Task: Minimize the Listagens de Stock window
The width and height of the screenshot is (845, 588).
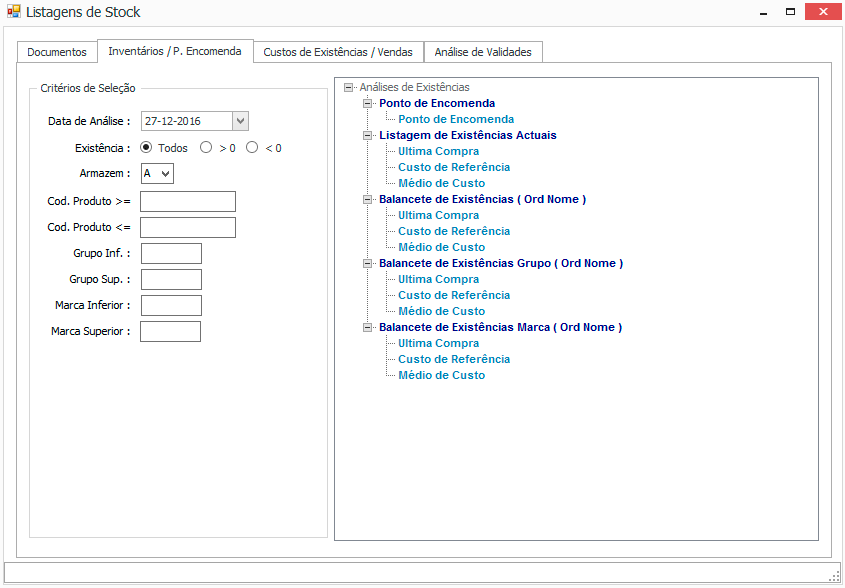Action: click(764, 12)
